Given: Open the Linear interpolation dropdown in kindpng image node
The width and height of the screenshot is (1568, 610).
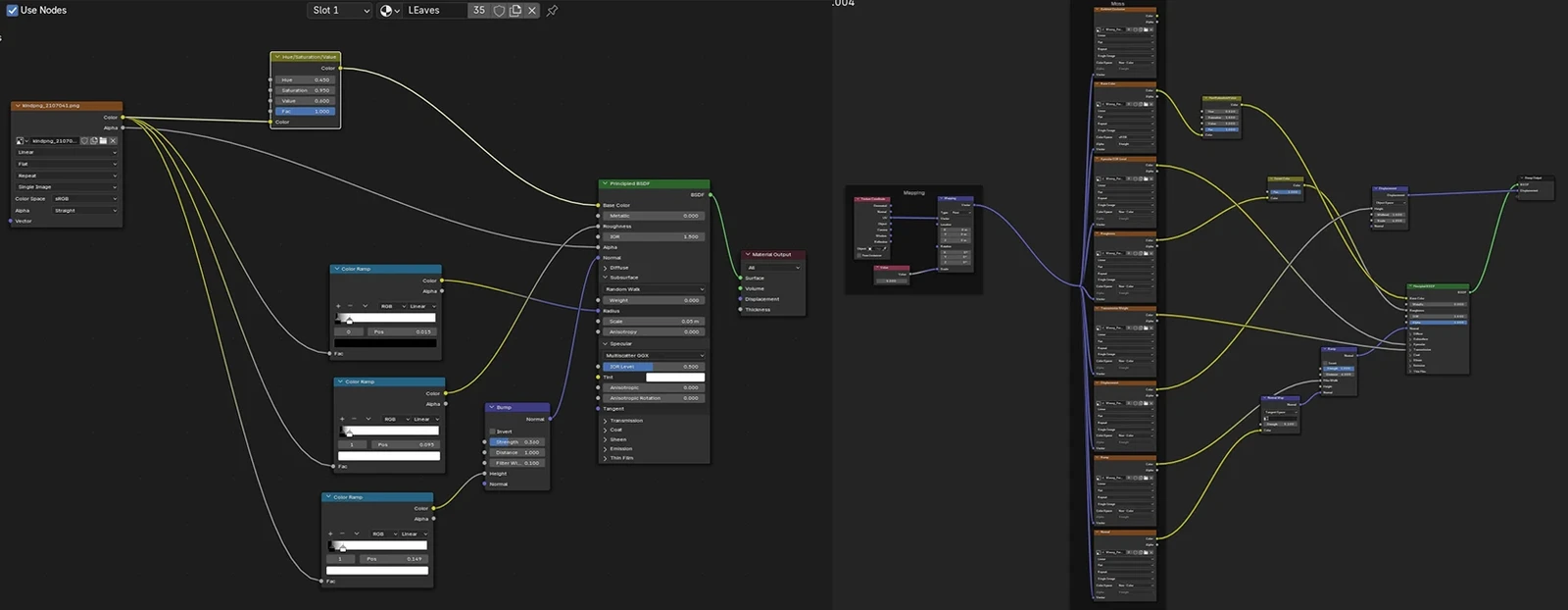Looking at the screenshot, I should pos(66,152).
